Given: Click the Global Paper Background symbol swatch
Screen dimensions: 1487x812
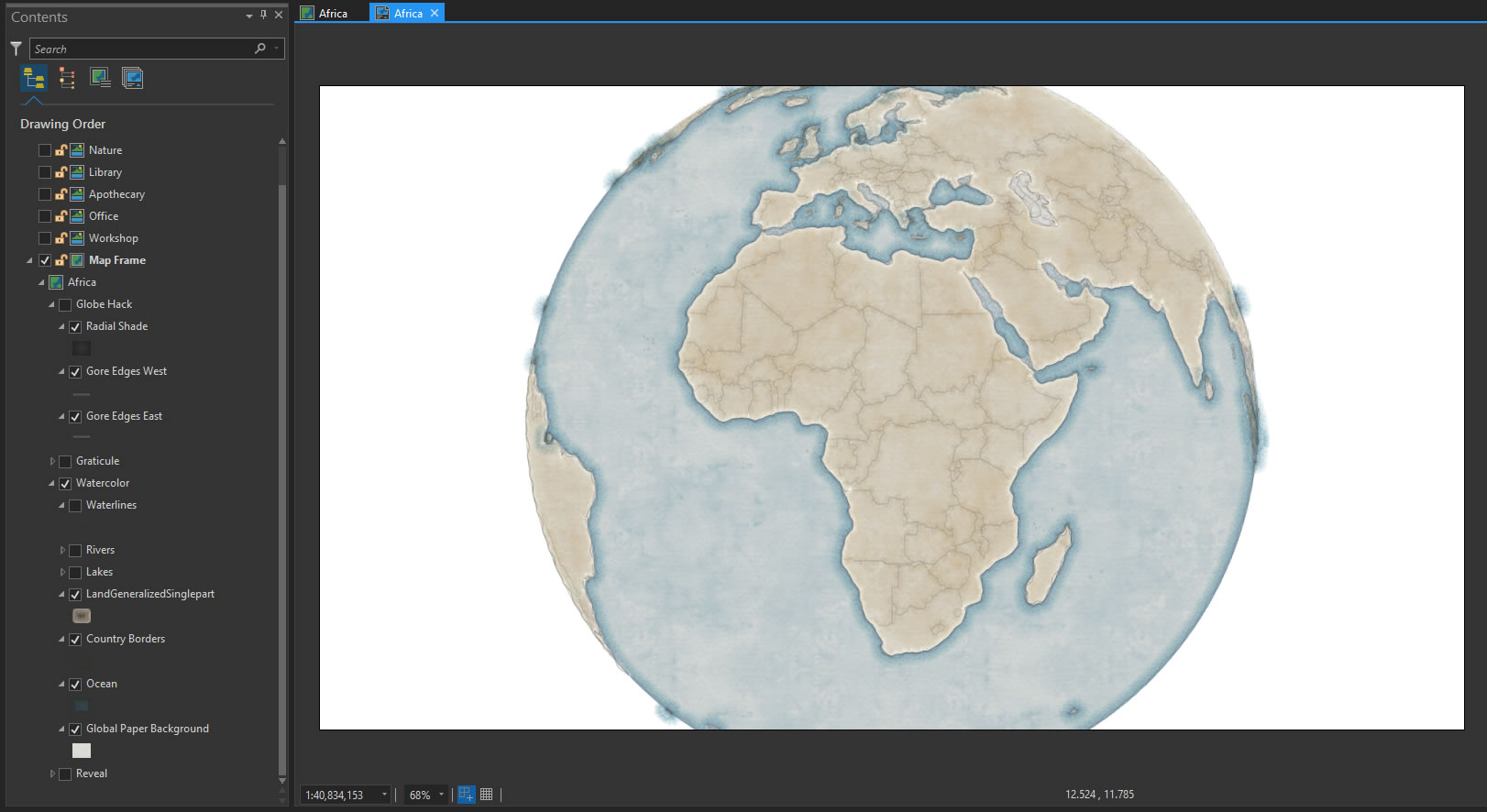Looking at the screenshot, I should pos(82,751).
